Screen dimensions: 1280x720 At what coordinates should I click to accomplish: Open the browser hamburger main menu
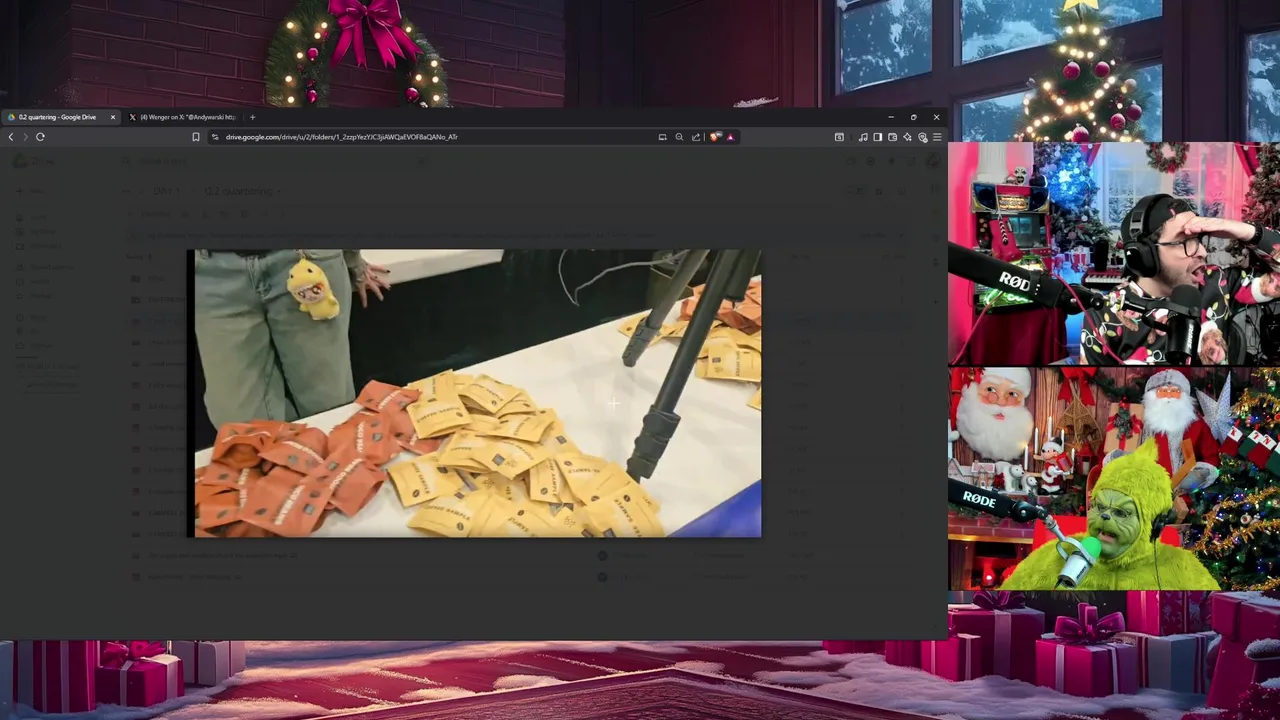[936, 137]
